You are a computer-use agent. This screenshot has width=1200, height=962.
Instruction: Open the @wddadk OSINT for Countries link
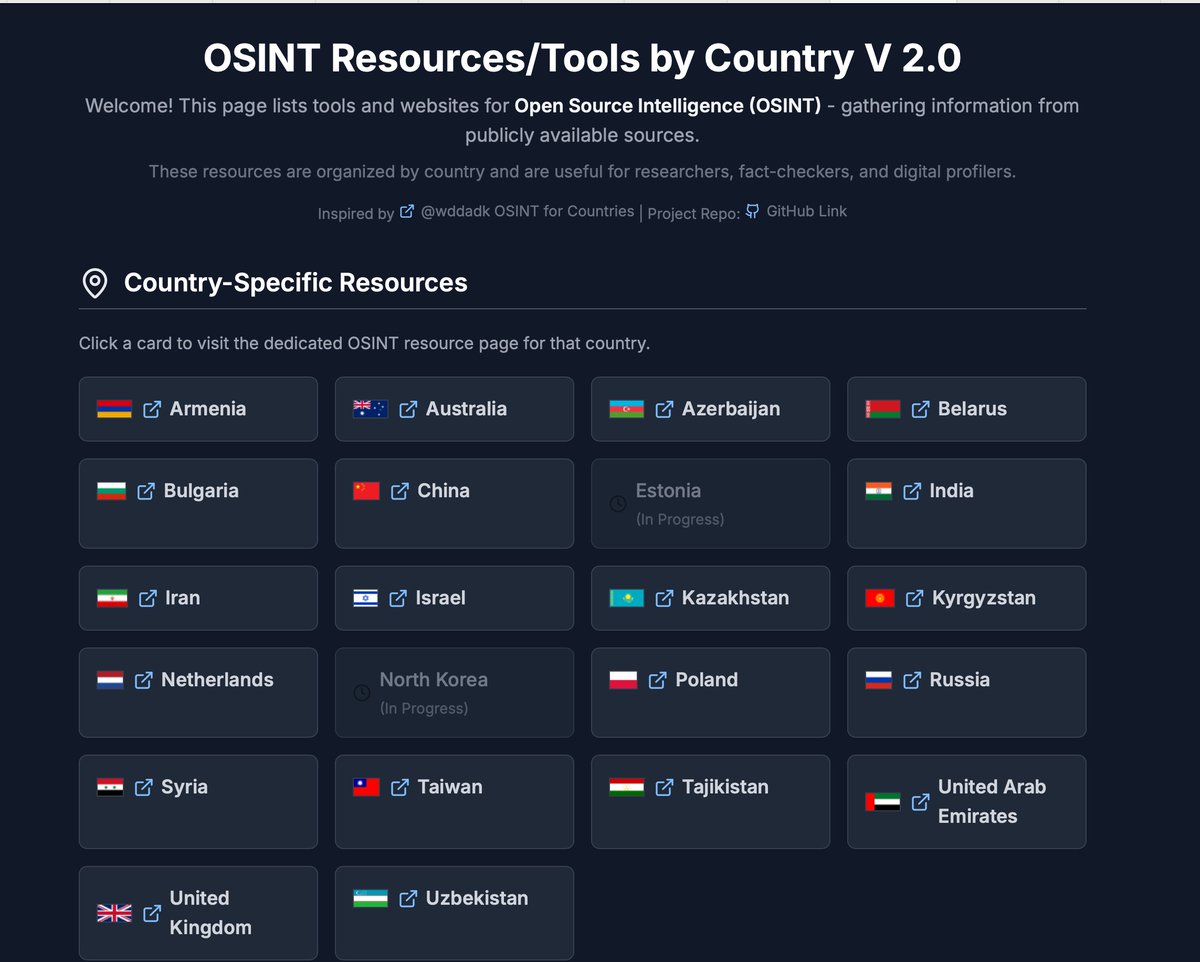click(x=517, y=211)
